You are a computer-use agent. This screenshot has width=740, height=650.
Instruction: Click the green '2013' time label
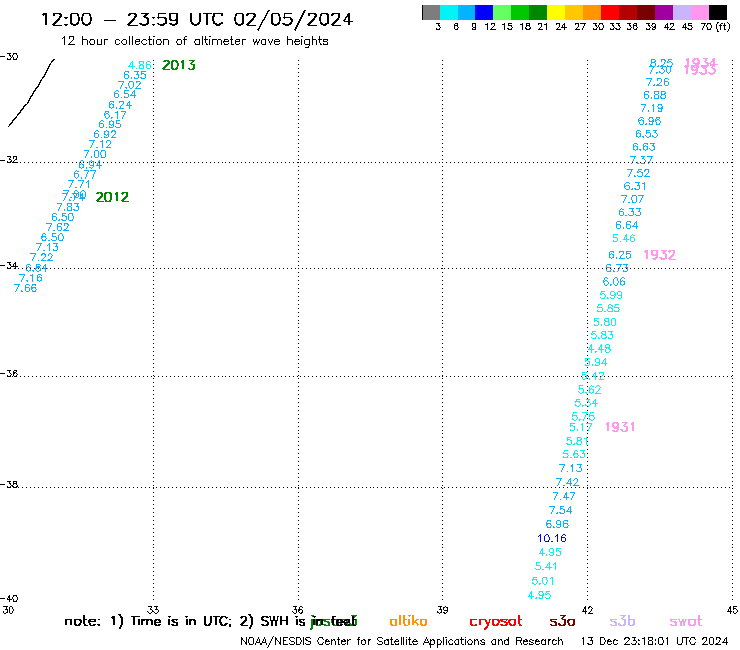178,65
